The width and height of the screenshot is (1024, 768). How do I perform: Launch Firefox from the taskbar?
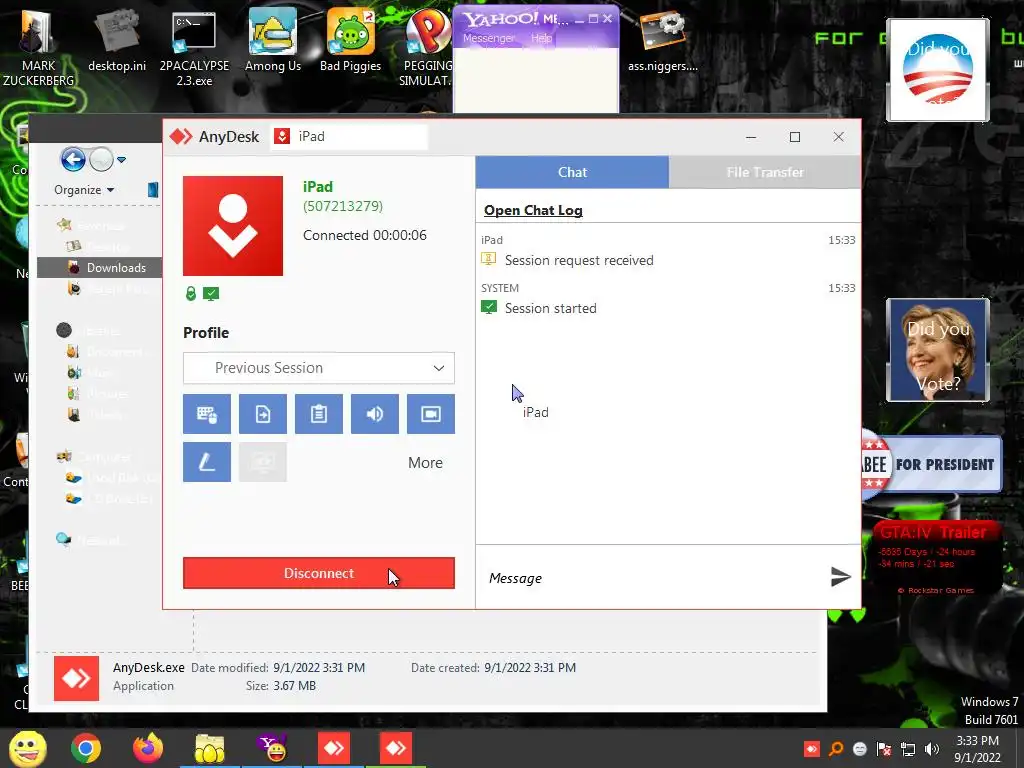point(148,748)
